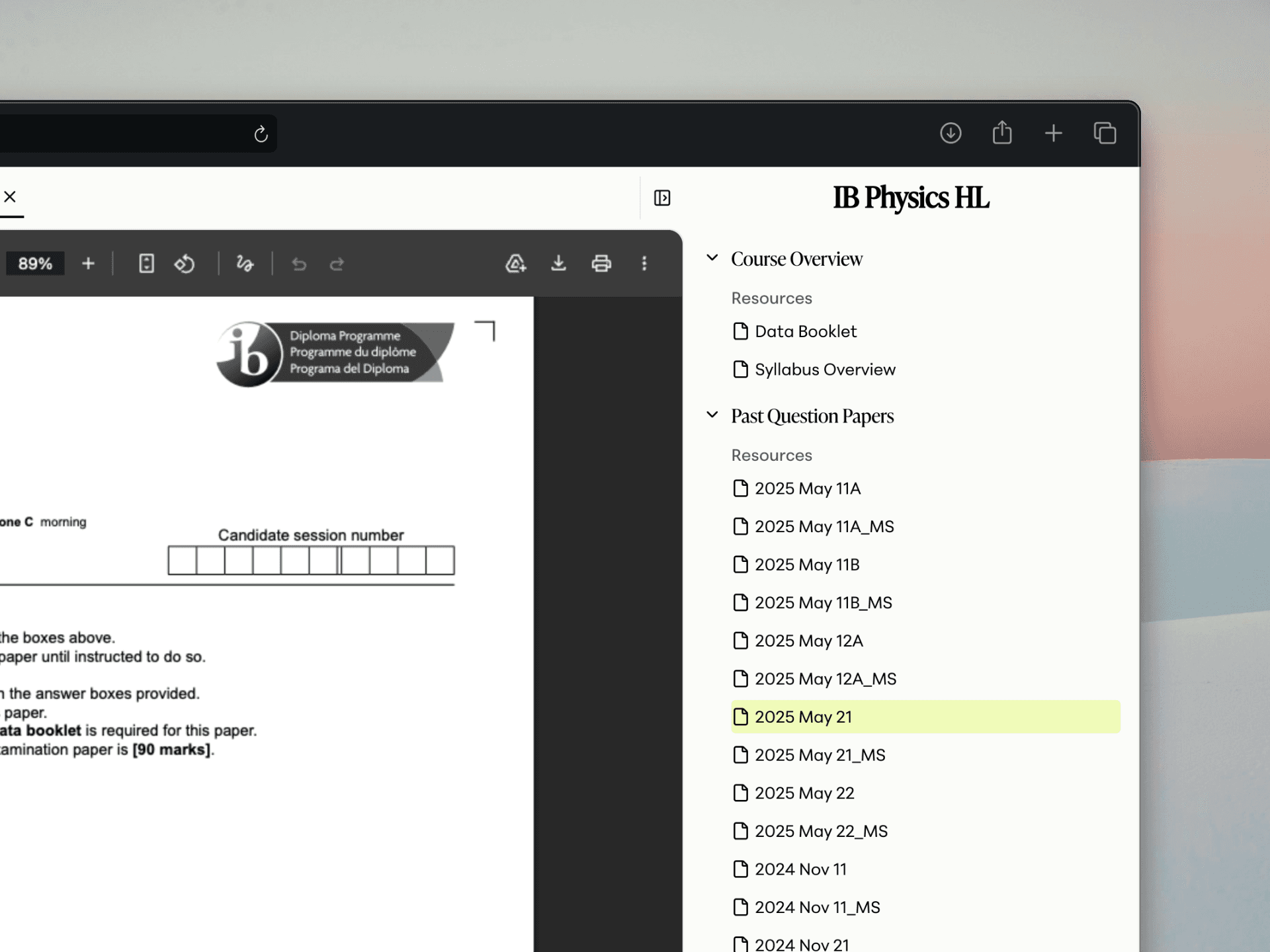Click the Candidate session number boxes
The image size is (1270, 952).
click(x=311, y=561)
